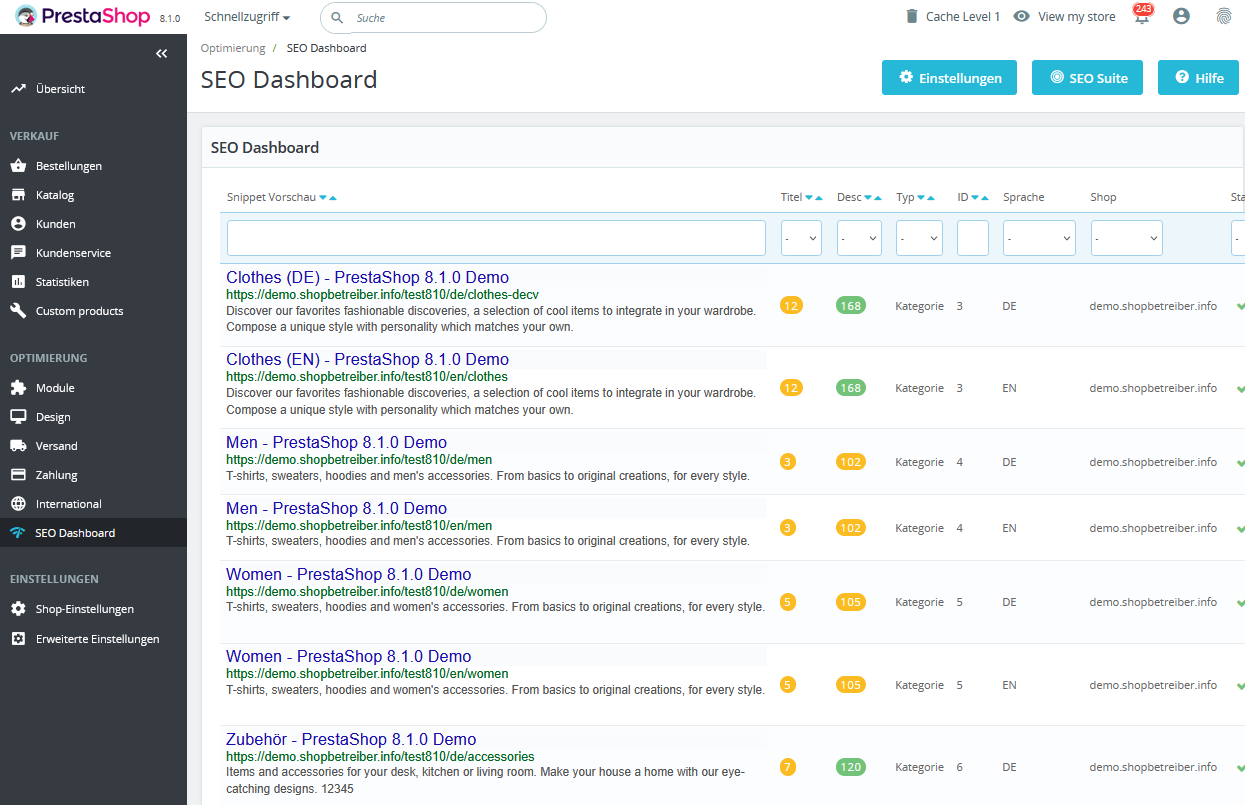The height and width of the screenshot is (805, 1245).
Task: Sort Typ column descending with down arrow
Action: (921, 198)
